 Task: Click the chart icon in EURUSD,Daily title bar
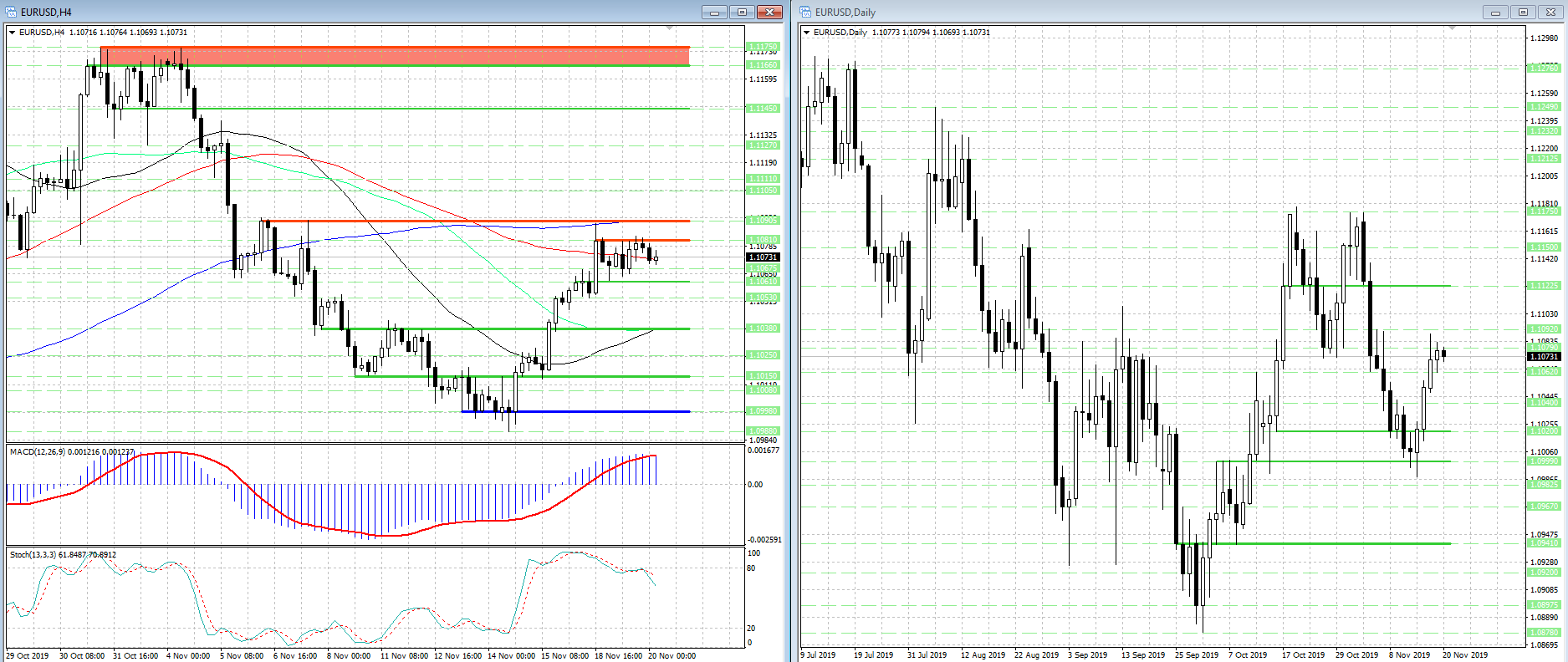[805, 12]
